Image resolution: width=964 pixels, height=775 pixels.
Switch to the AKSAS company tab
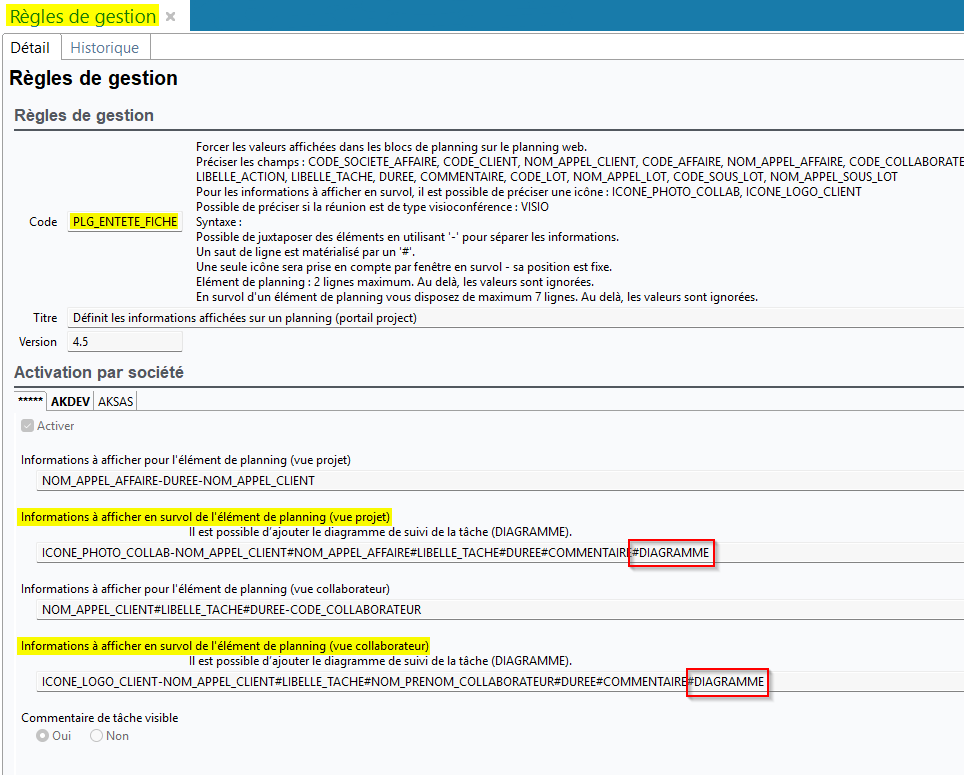coord(115,401)
